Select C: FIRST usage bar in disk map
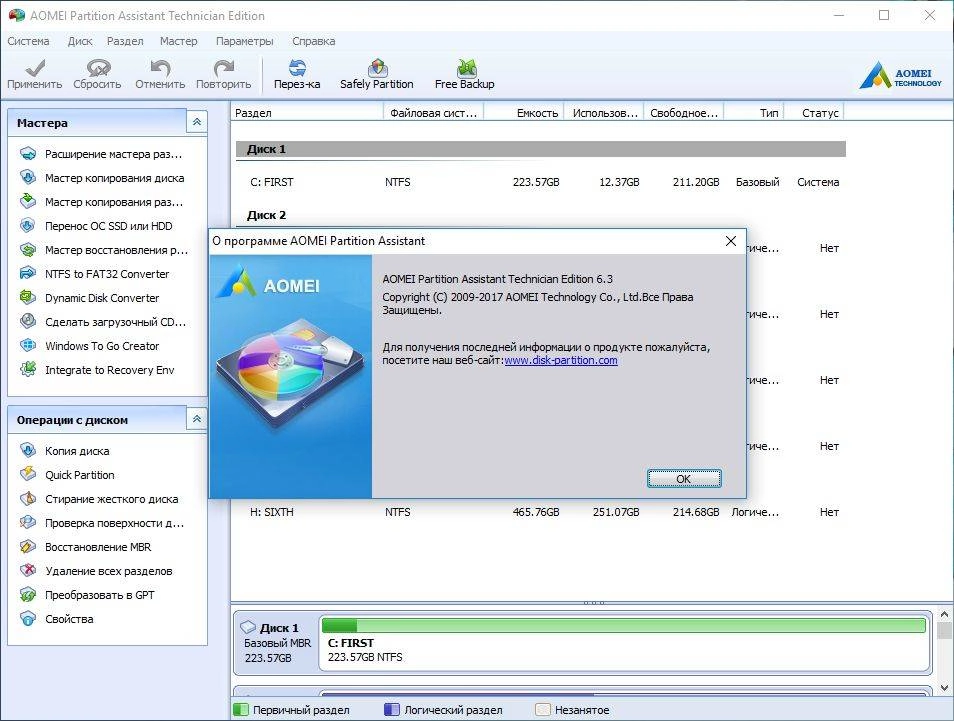The height and width of the screenshot is (721, 954). pos(624,625)
